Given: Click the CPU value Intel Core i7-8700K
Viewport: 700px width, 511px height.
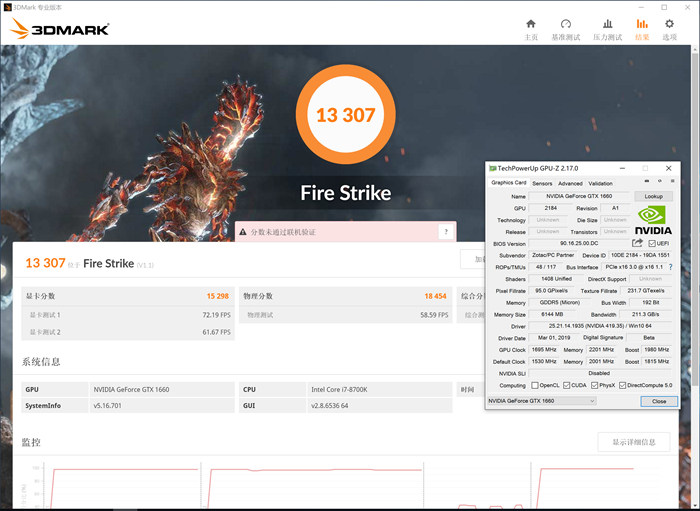Looking at the screenshot, I should tap(379, 389).
